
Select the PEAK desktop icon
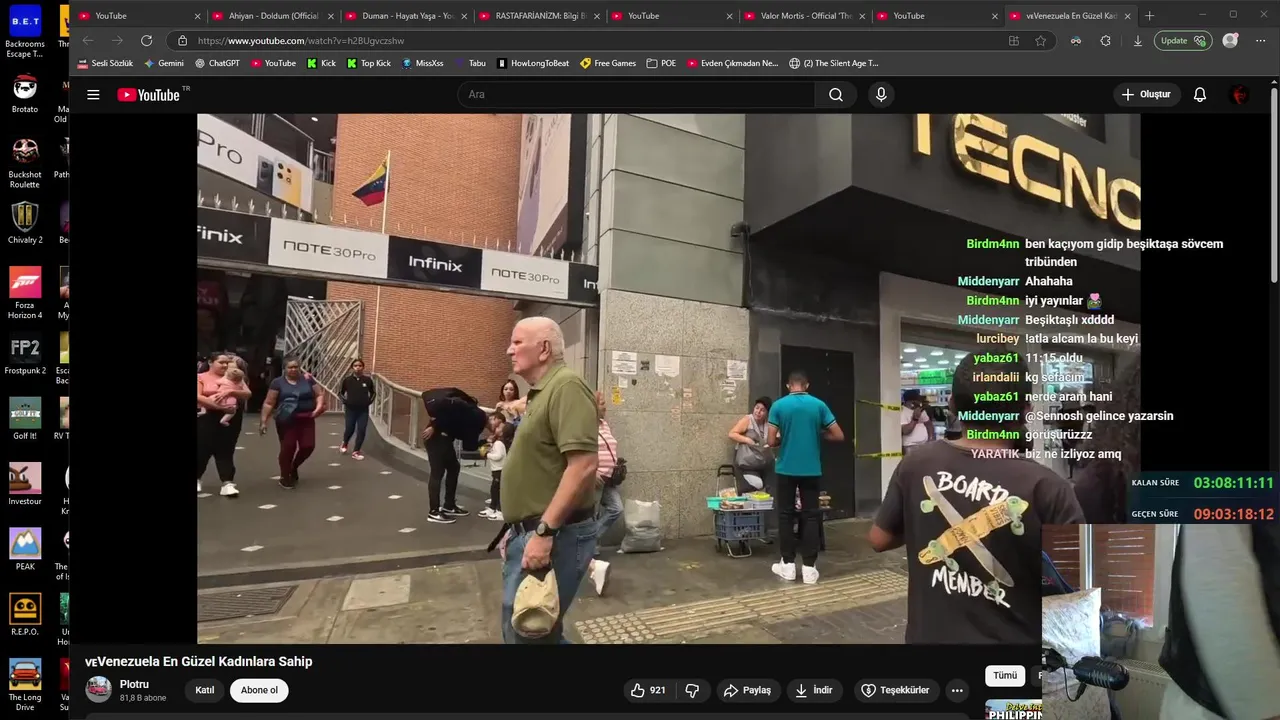click(x=25, y=550)
